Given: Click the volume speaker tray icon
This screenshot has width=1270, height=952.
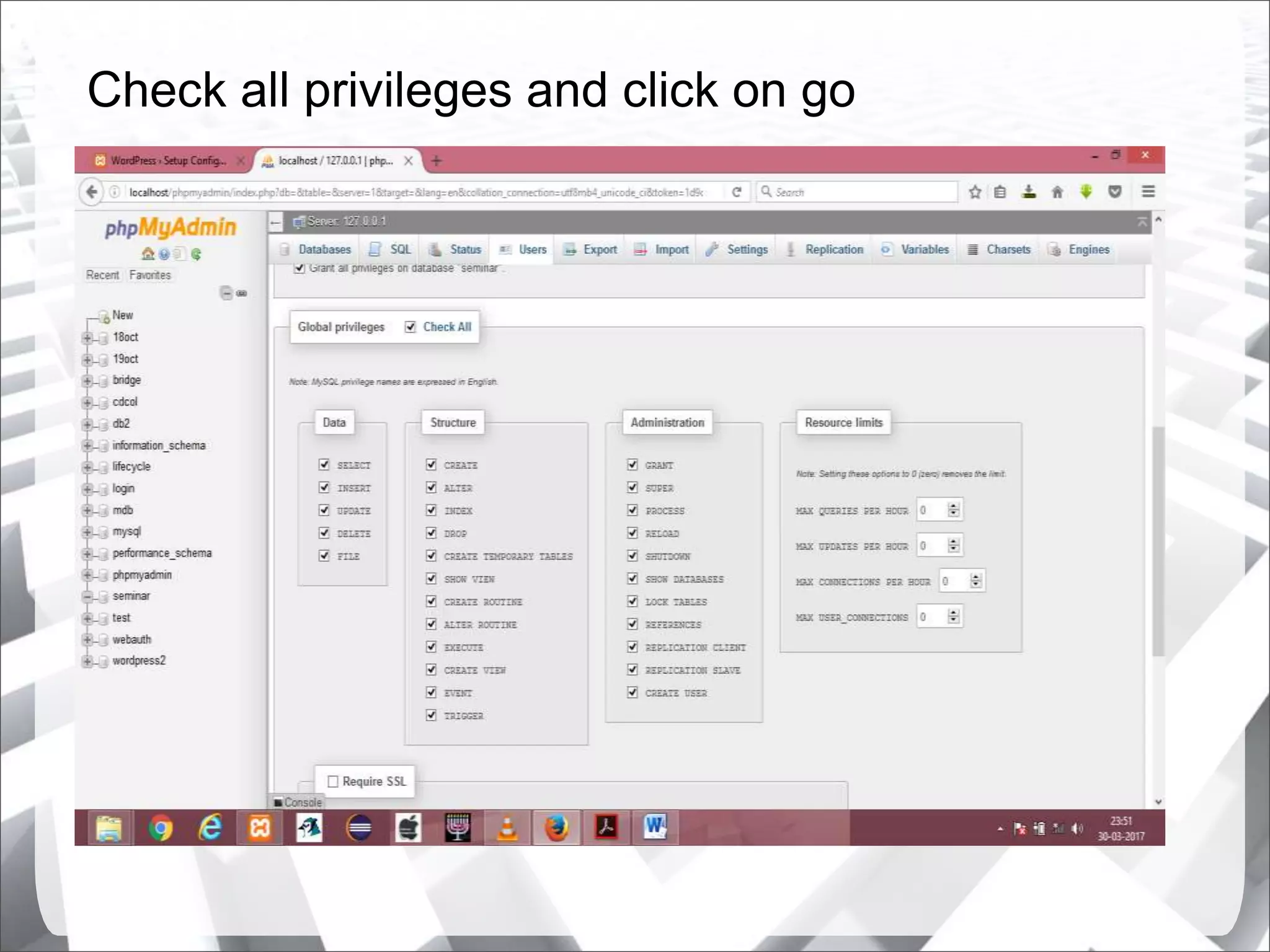Looking at the screenshot, I should click(1077, 829).
